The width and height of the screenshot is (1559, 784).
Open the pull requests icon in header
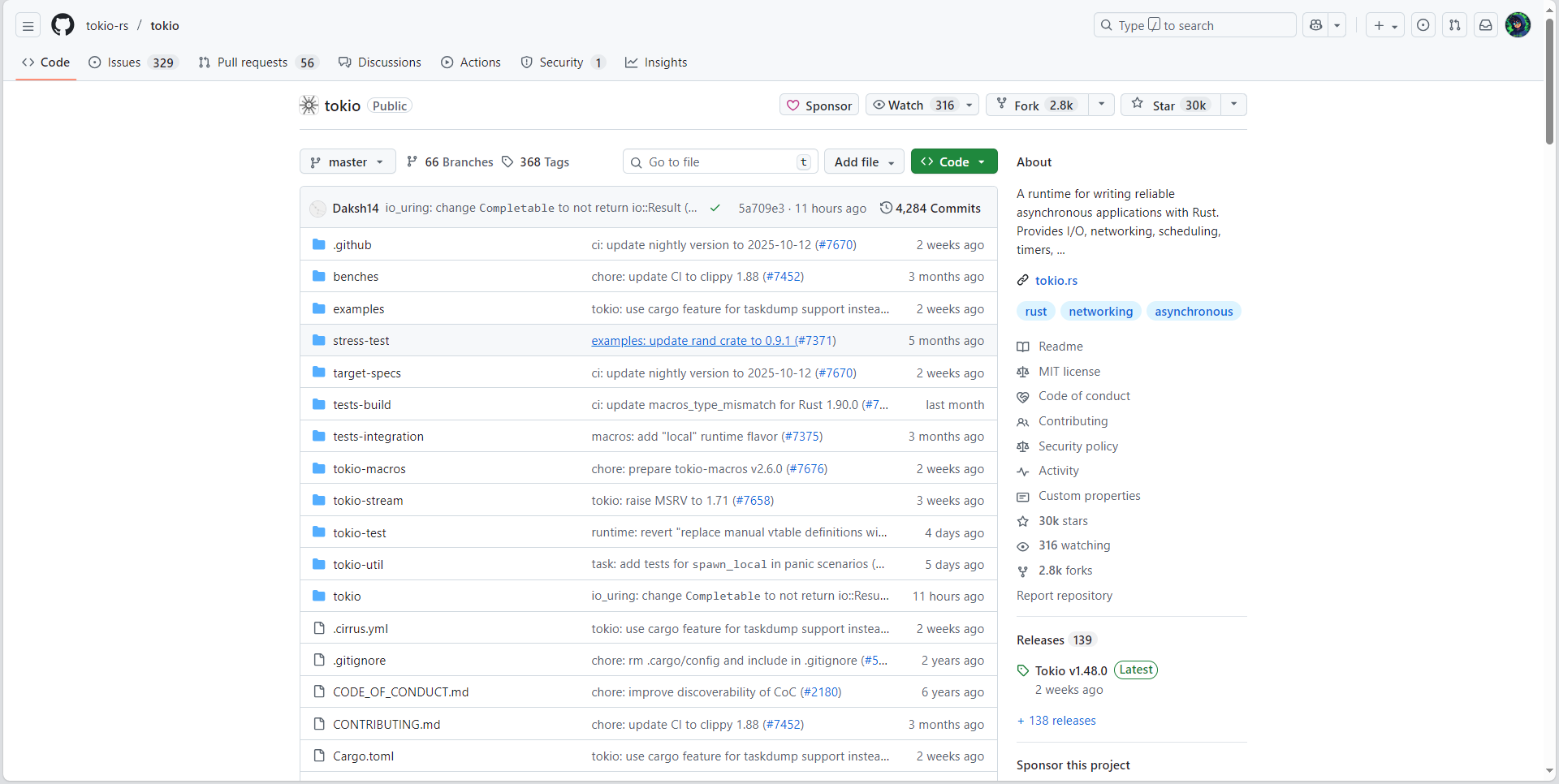(x=1454, y=25)
